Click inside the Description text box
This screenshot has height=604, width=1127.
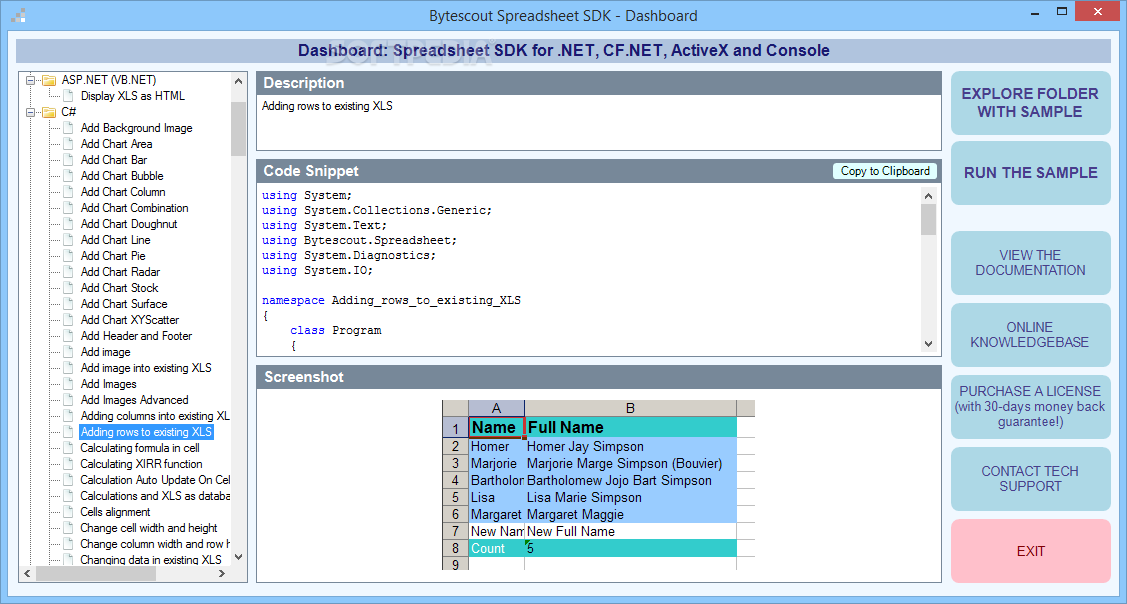point(599,122)
